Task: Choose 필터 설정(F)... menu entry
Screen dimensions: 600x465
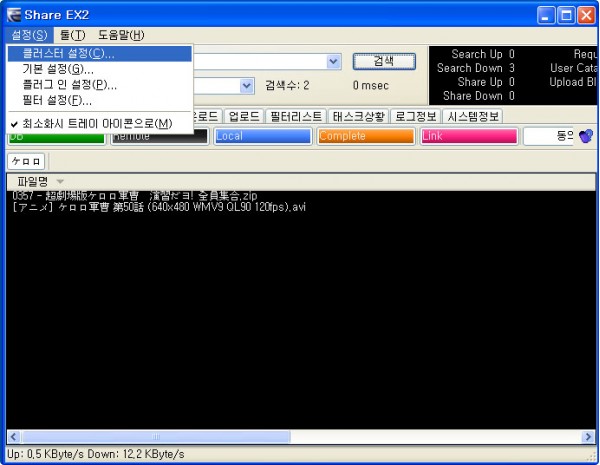Action: coord(99,100)
